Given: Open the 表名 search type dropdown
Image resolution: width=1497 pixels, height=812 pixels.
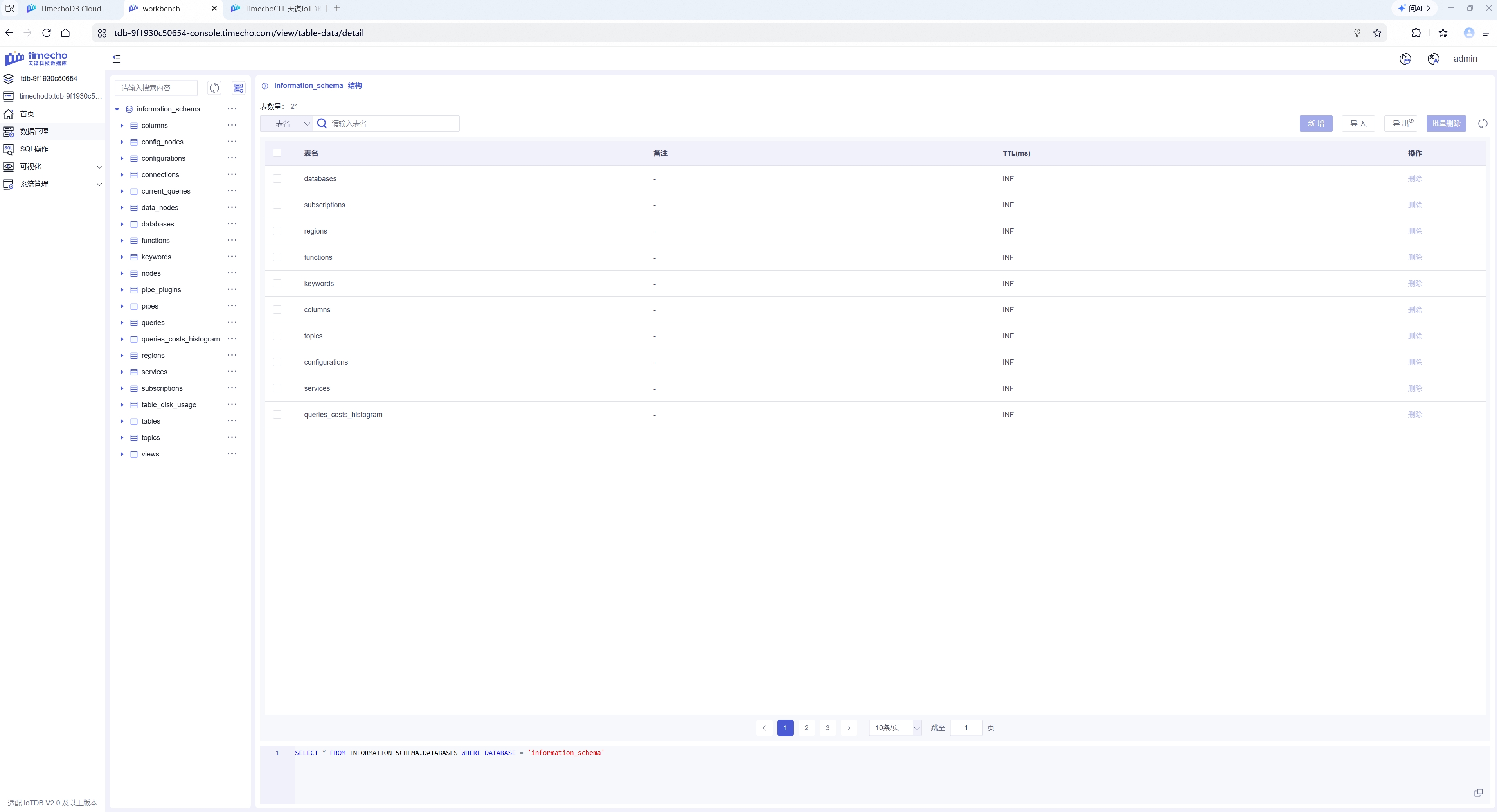Looking at the screenshot, I should [286, 124].
